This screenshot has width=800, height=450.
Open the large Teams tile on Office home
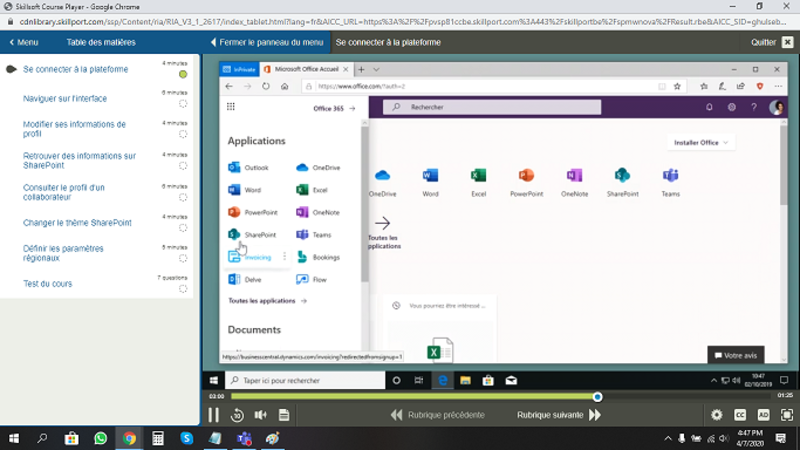click(670, 182)
